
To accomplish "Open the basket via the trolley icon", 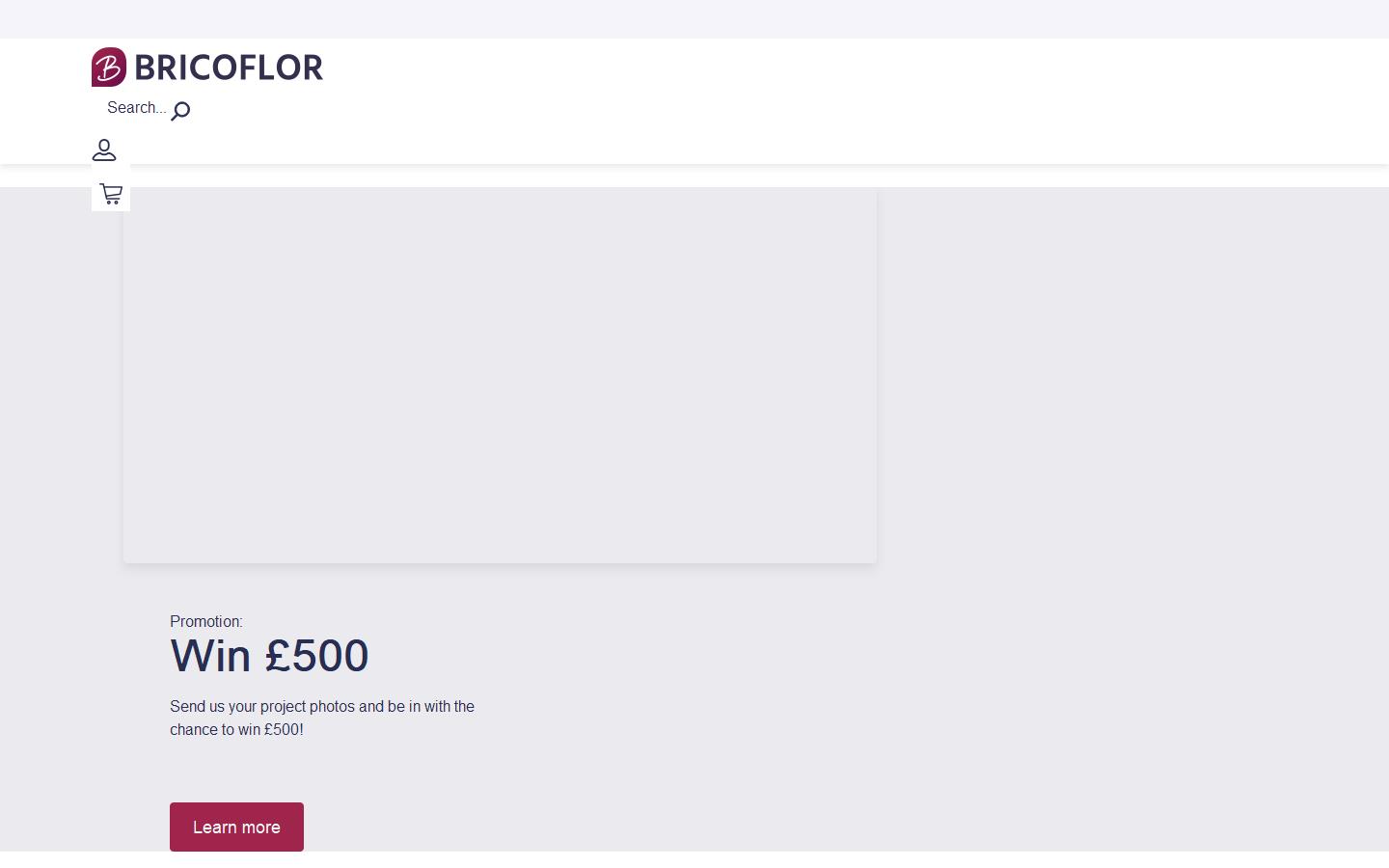I will (111, 193).
